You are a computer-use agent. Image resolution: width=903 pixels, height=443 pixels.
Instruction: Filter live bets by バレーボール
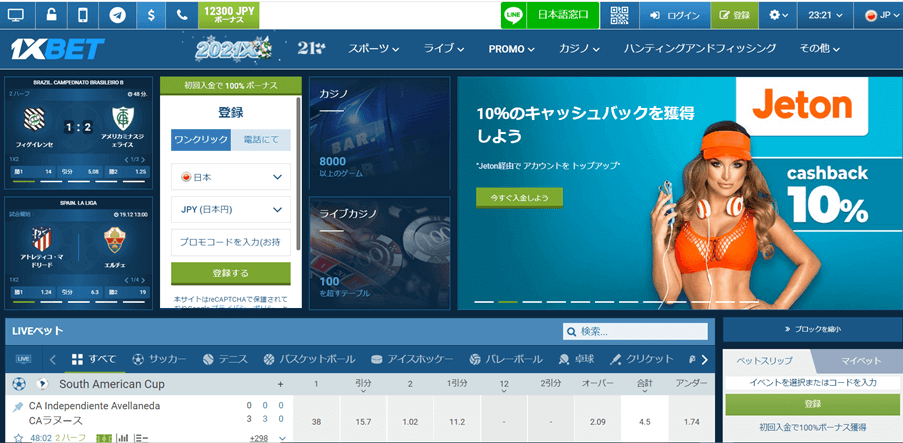(506, 359)
